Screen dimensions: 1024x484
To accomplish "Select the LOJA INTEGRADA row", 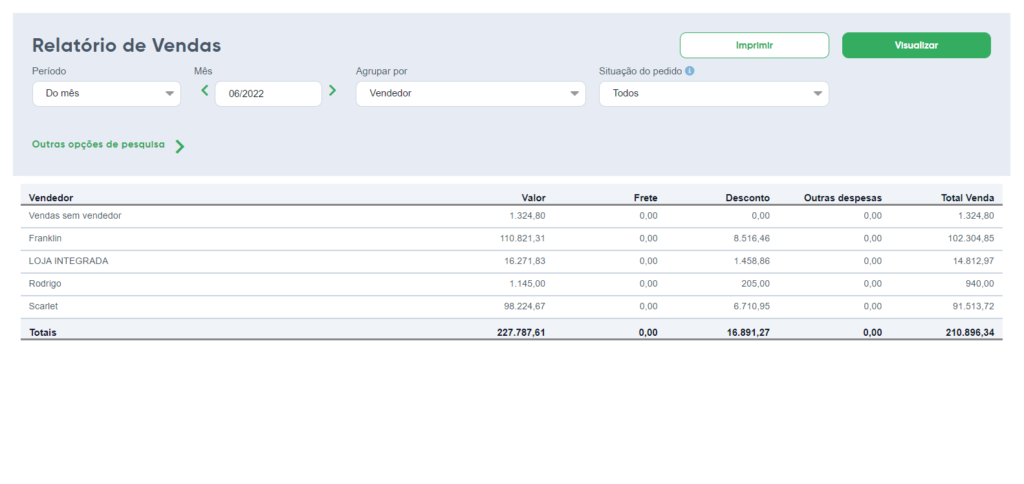I will [511, 261].
